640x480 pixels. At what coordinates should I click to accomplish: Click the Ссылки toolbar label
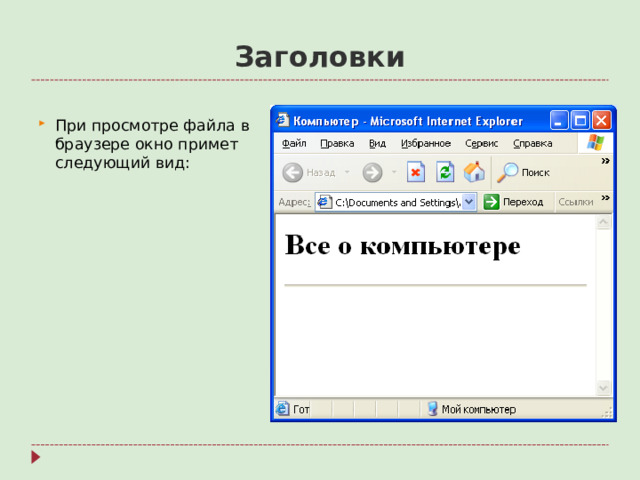576,202
